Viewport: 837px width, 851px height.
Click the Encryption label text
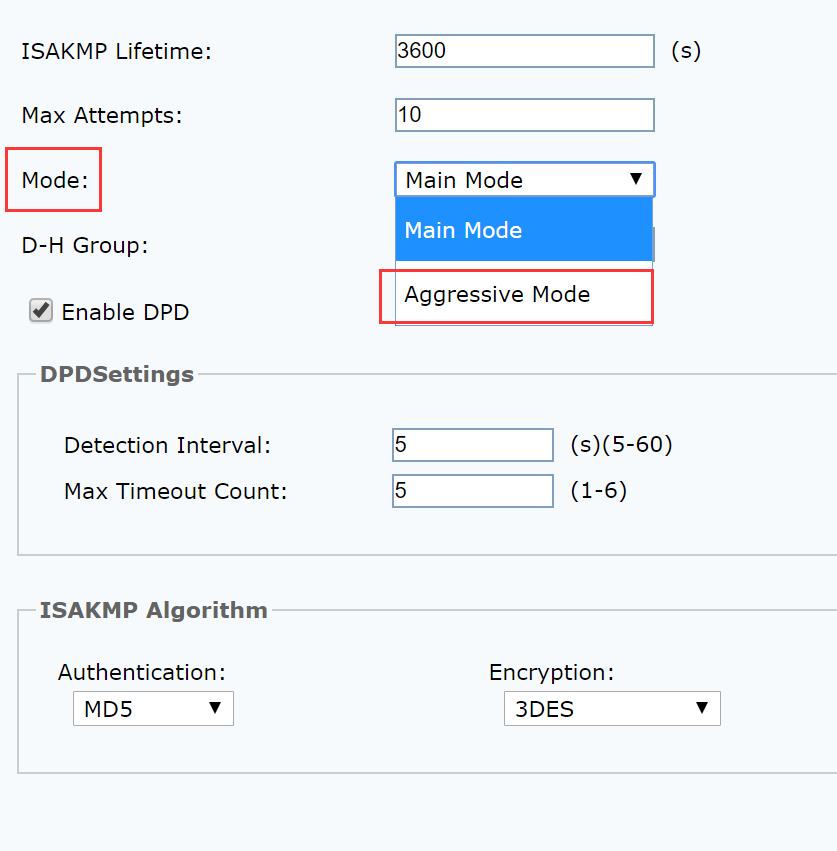[x=551, y=672]
